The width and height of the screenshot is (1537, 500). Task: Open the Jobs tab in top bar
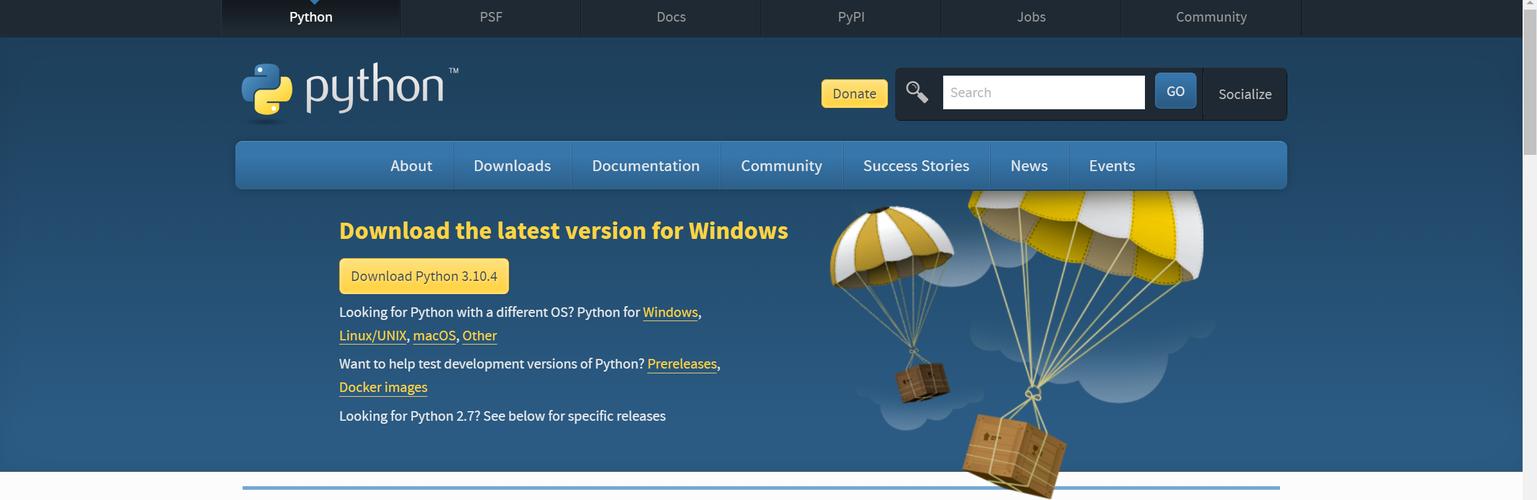[1031, 17]
